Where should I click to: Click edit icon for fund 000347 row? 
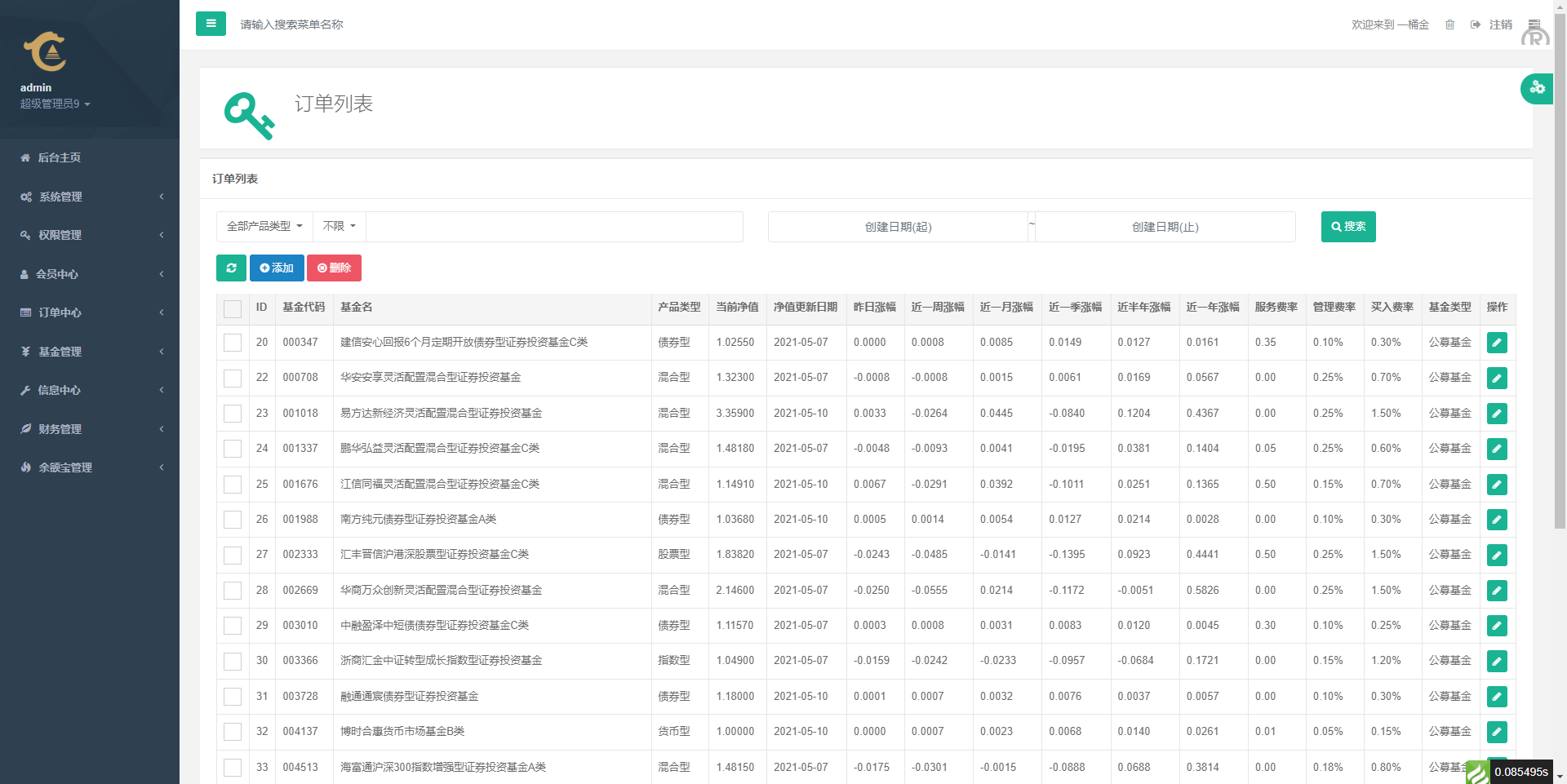tap(1497, 343)
